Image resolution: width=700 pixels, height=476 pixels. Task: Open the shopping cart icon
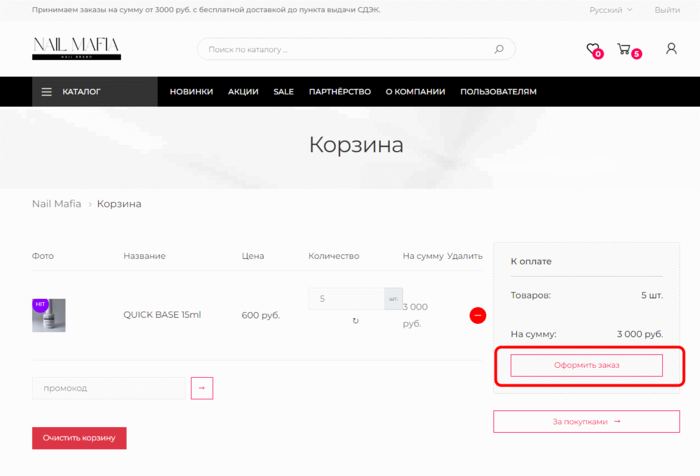(x=624, y=49)
